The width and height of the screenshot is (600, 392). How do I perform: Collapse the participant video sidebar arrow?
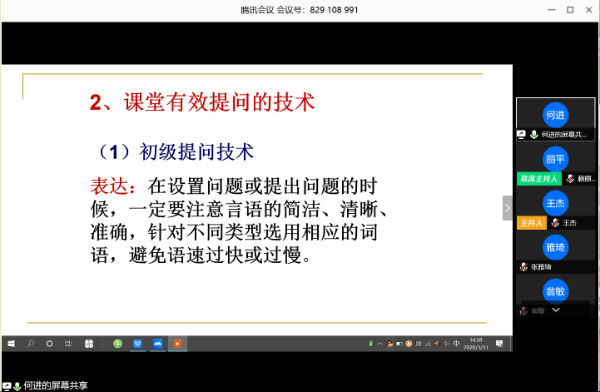pos(507,208)
